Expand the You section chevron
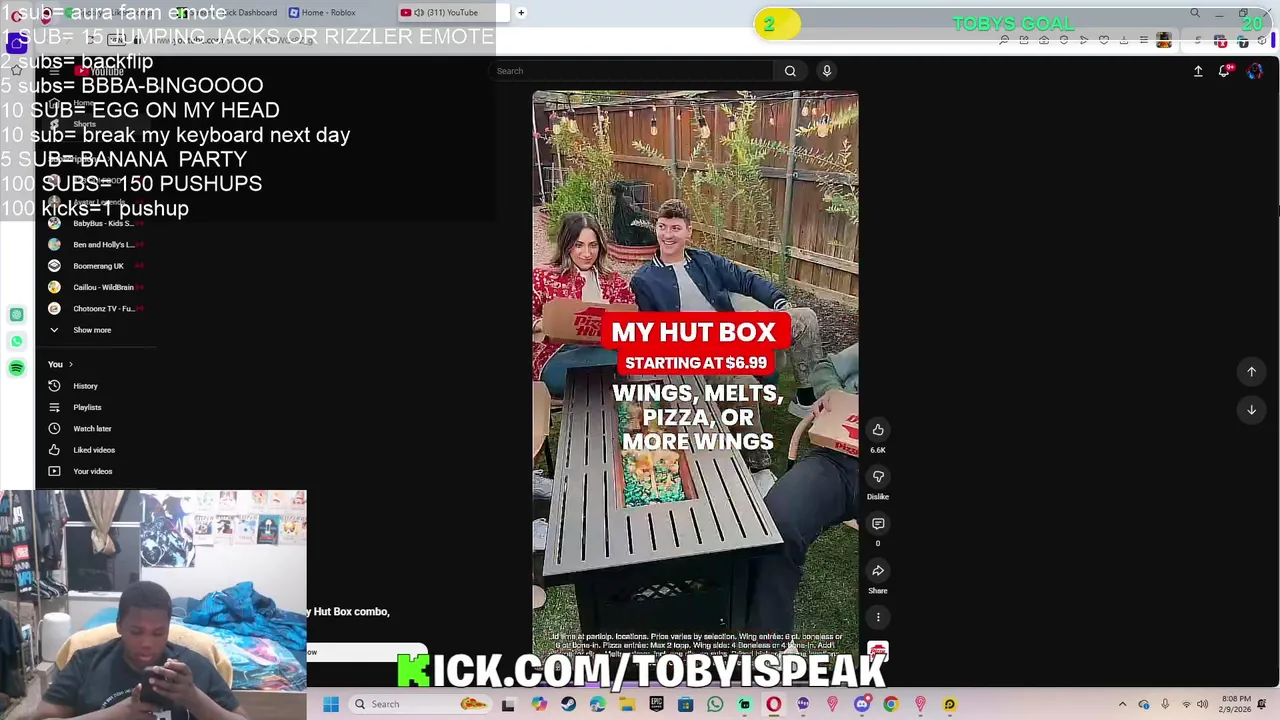Image resolution: width=1280 pixels, height=720 pixels. coord(70,364)
